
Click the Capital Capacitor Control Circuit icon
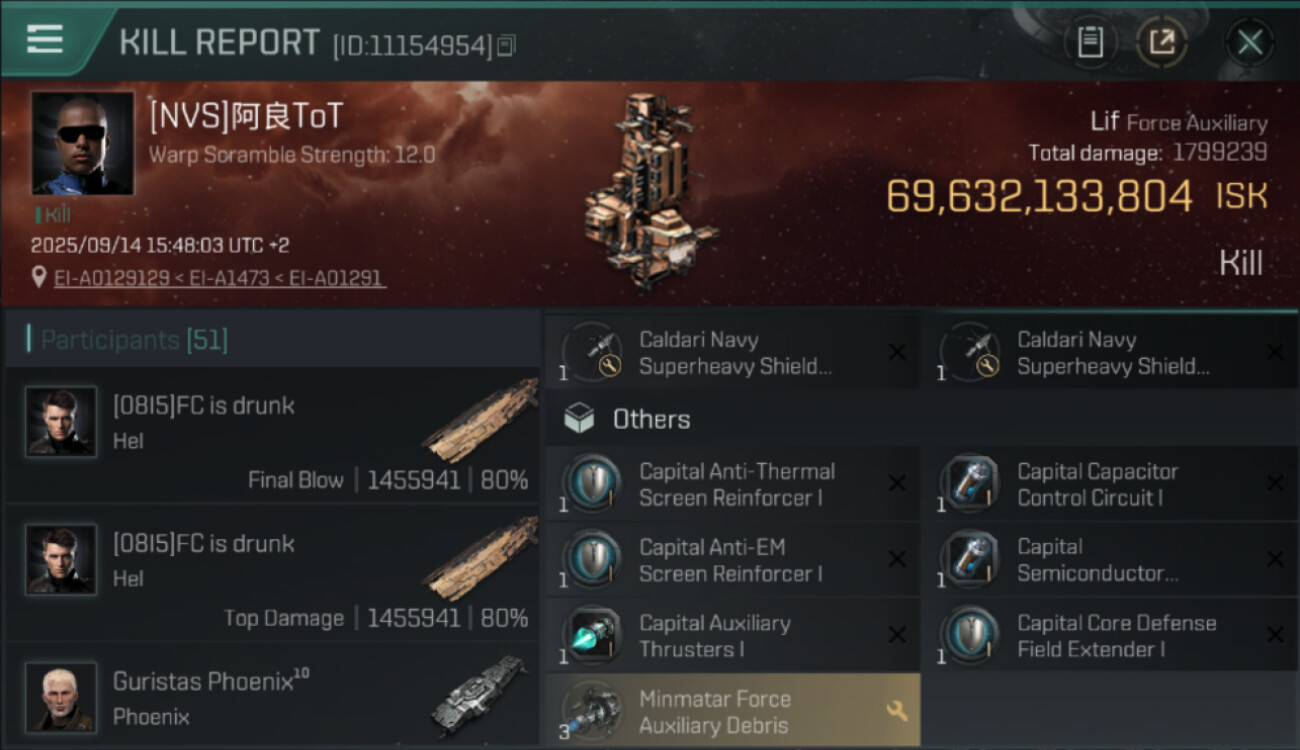(969, 484)
